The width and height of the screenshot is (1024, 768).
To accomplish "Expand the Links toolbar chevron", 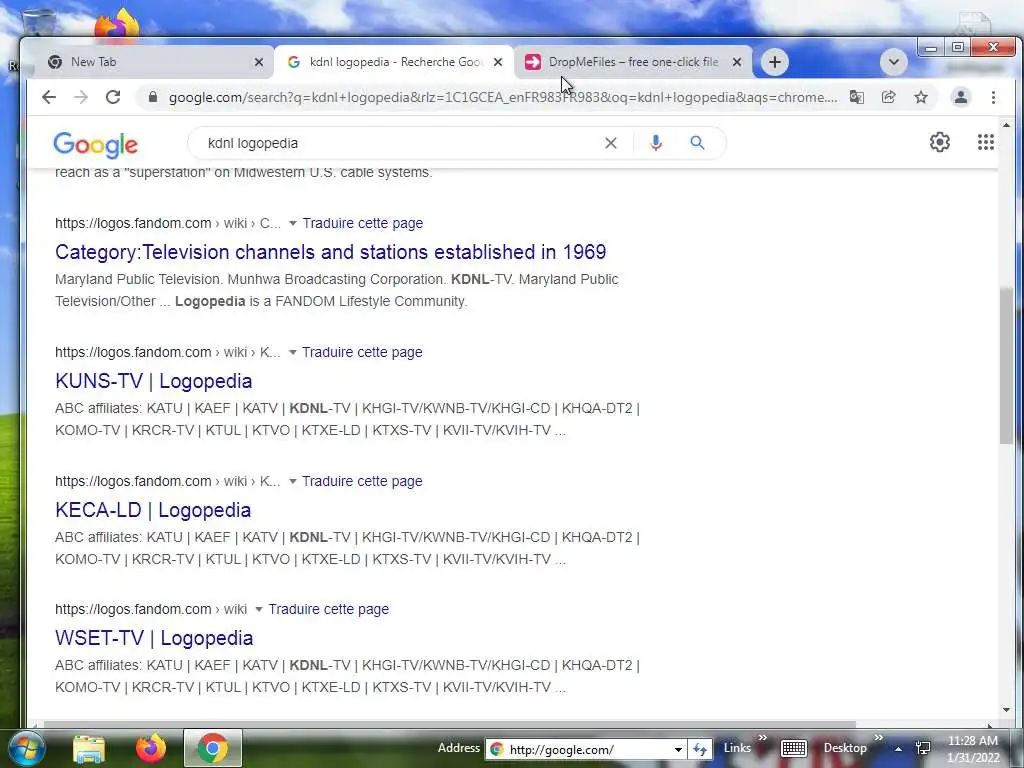I will coord(762,738).
